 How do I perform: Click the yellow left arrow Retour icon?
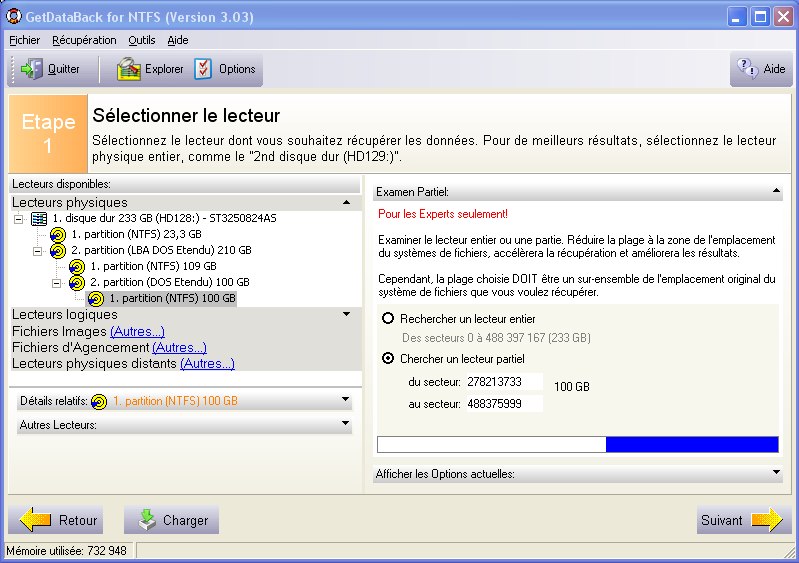pyautogui.click(x=35, y=520)
